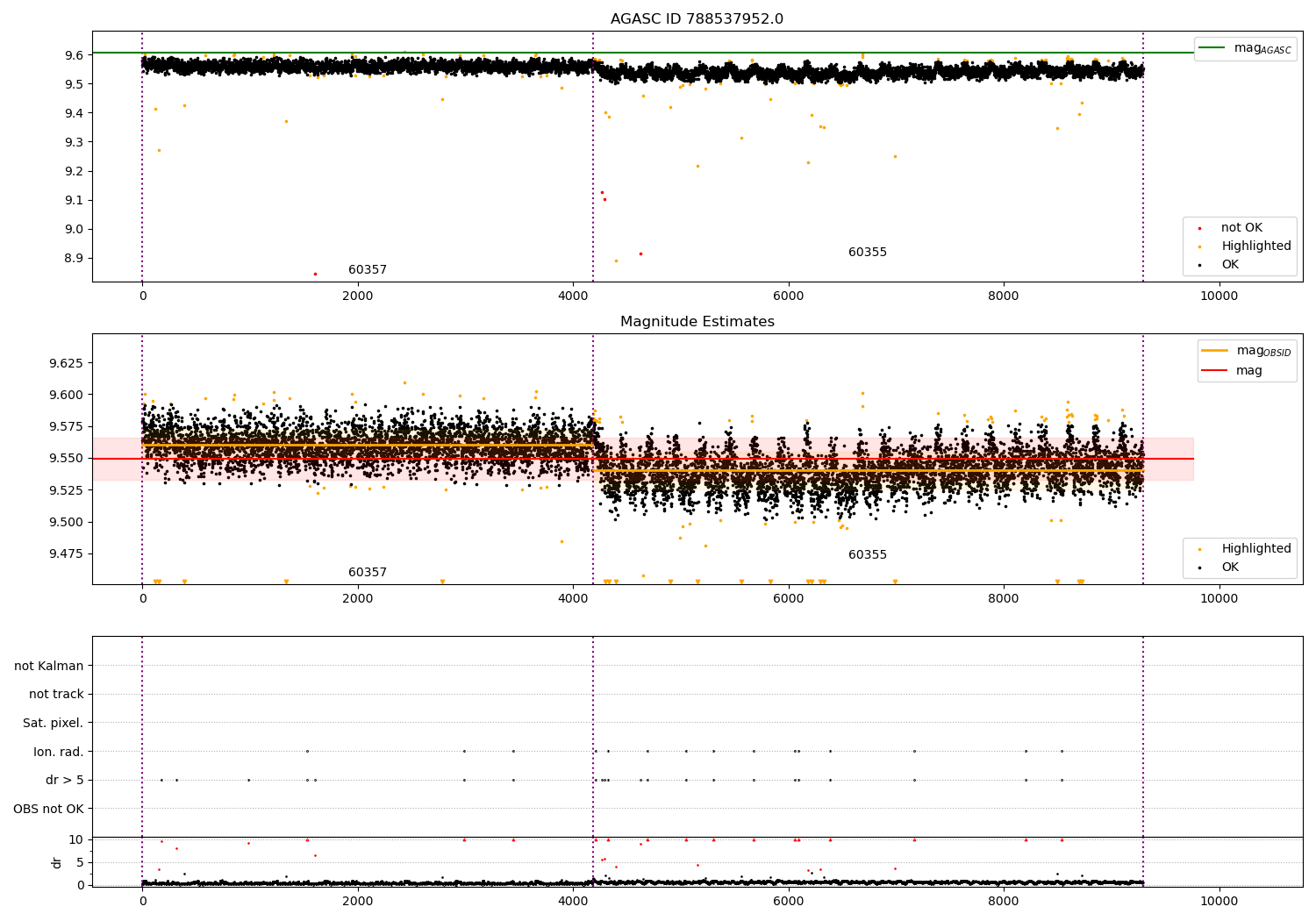
Task: Click the mag AGASC legend entry
Action: pos(1245,48)
